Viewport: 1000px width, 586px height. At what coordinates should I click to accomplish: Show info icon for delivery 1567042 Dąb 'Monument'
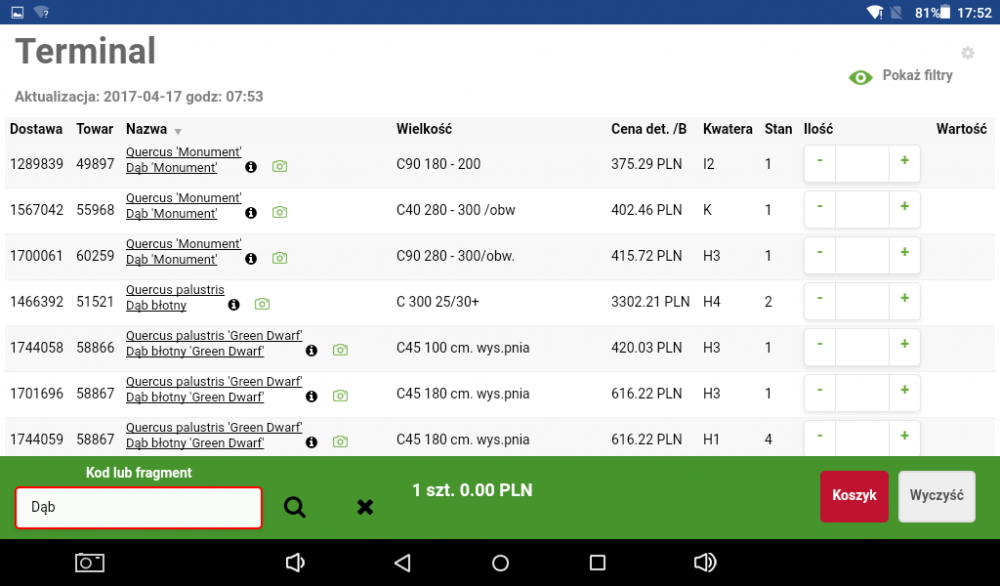[251, 213]
